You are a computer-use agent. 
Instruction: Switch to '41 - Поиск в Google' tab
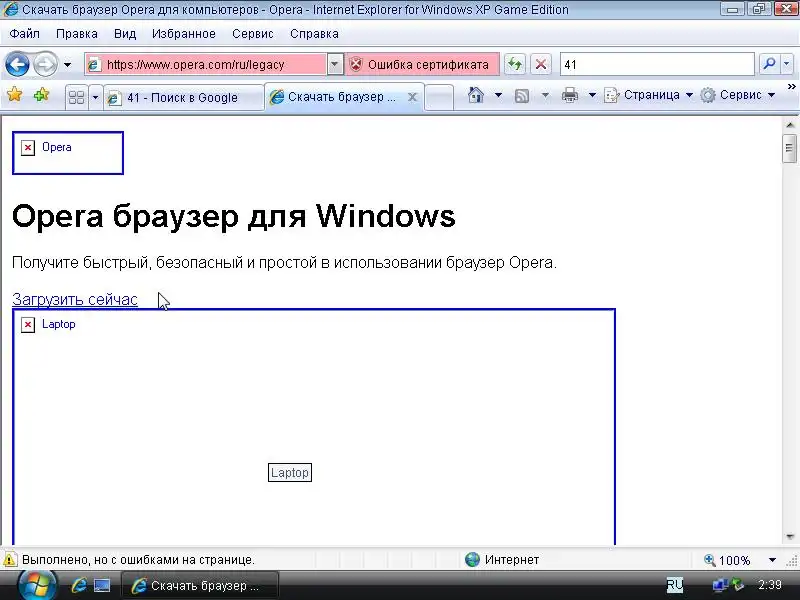(183, 97)
